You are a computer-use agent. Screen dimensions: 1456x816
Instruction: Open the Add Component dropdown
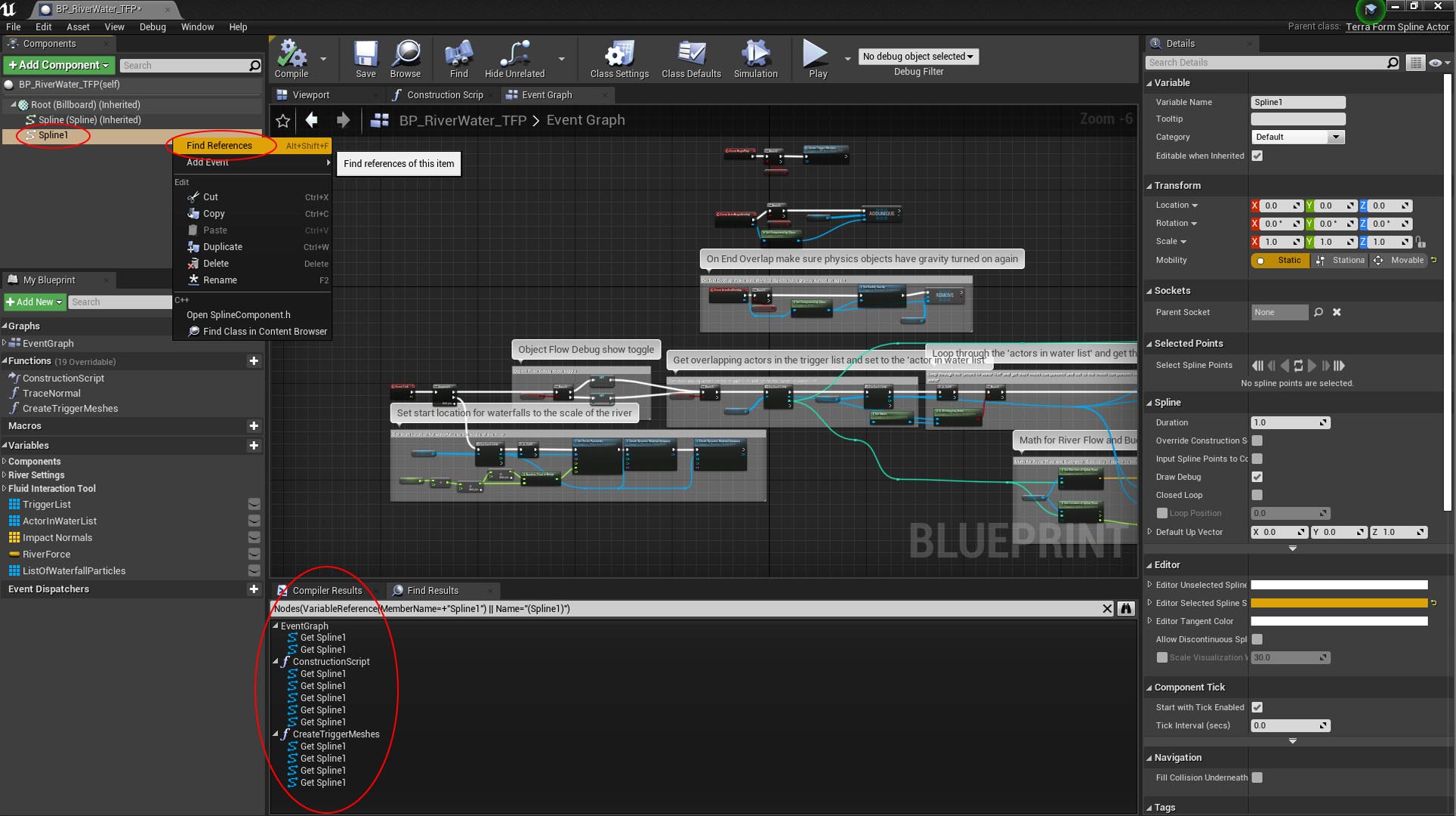click(59, 65)
